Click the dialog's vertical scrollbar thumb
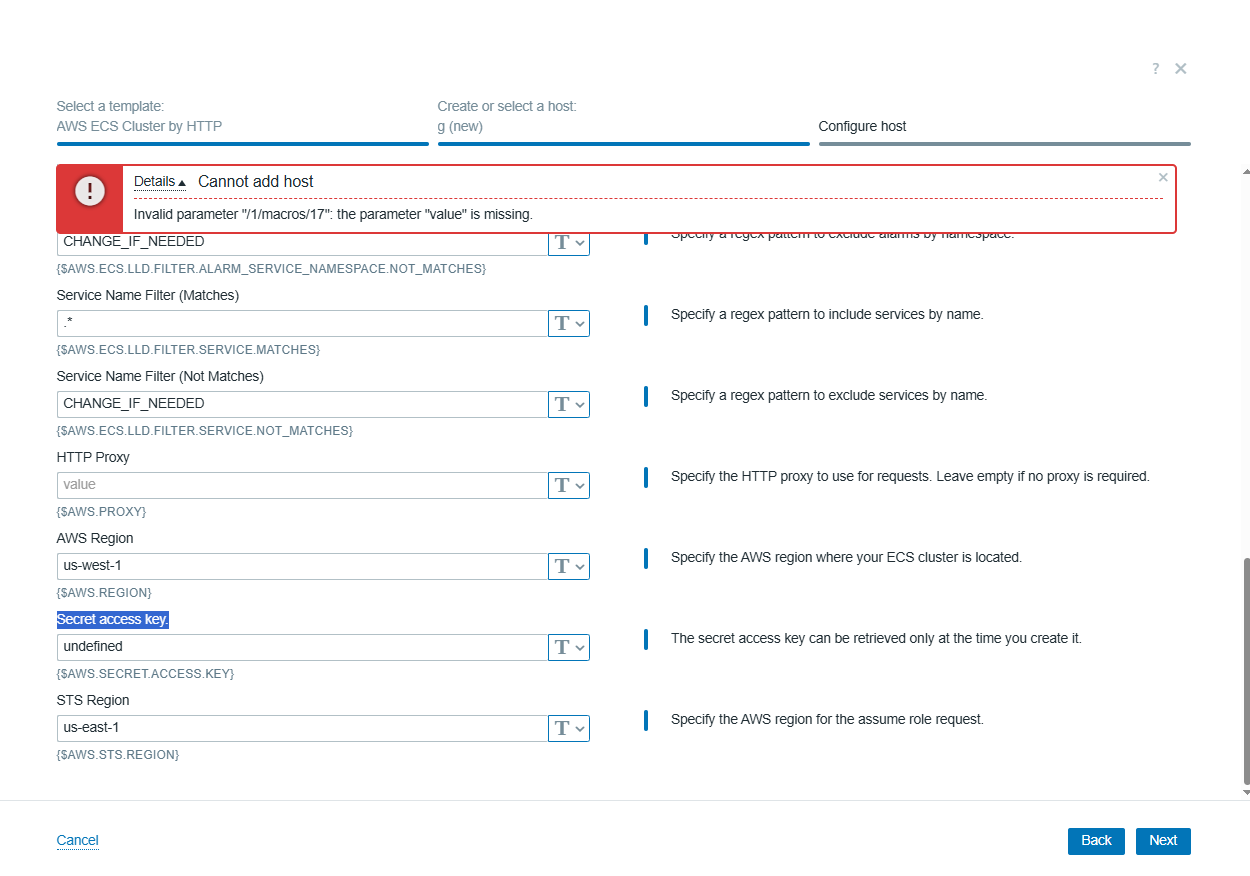Viewport: 1250px width, 876px height. pos(1245,672)
